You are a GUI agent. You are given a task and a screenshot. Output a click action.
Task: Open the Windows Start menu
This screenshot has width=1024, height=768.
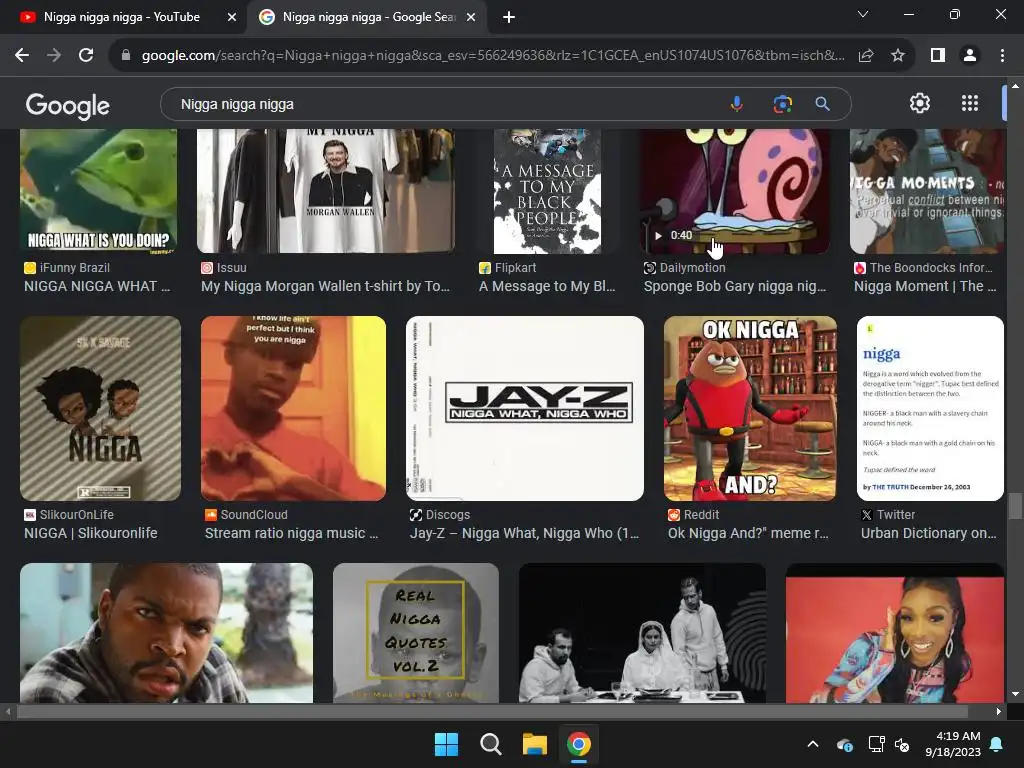click(x=447, y=744)
